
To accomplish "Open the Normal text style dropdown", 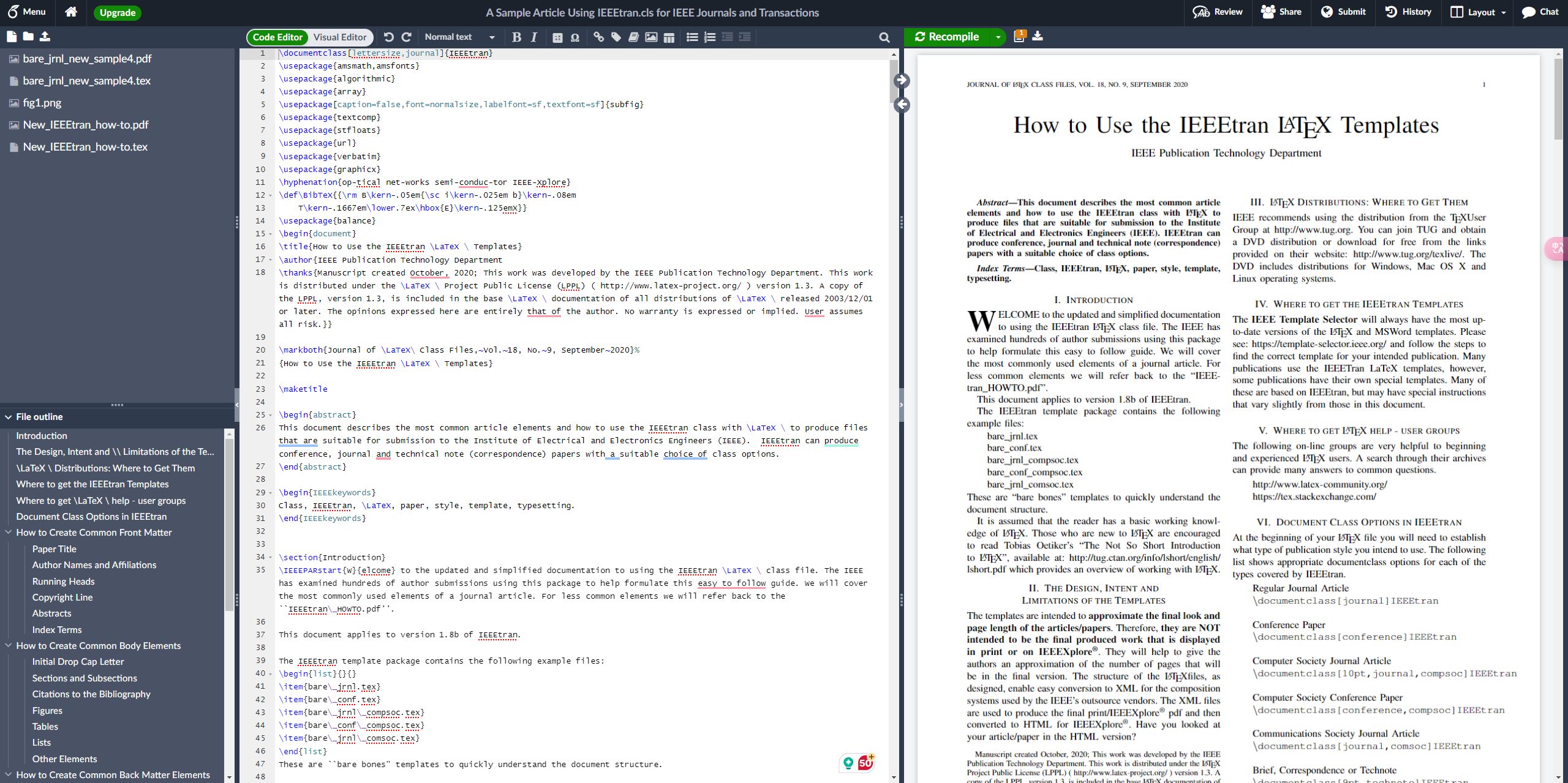I will 460,37.
